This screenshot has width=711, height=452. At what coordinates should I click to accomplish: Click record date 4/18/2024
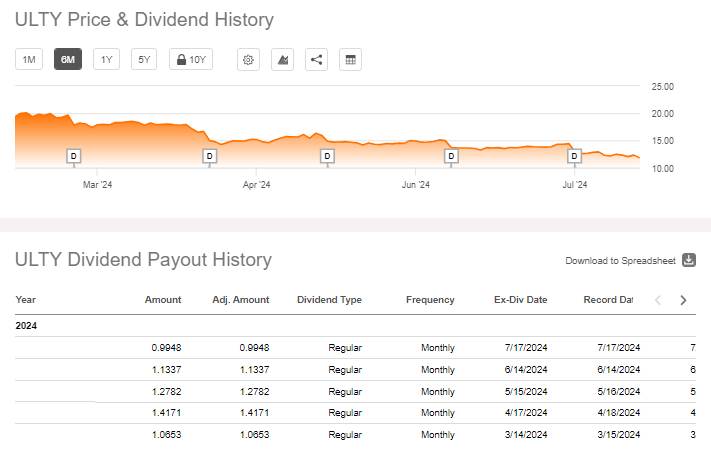[x=618, y=413]
